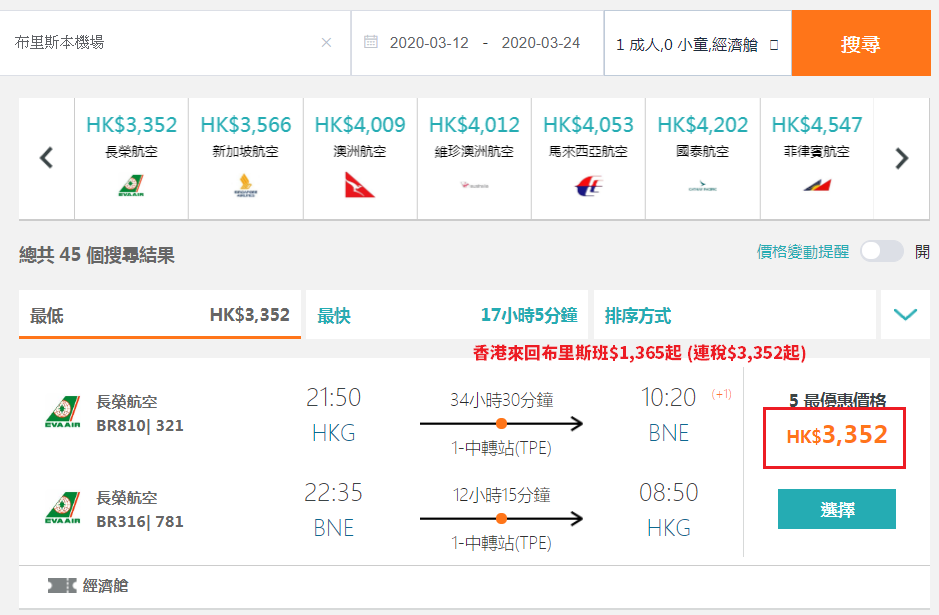The width and height of the screenshot is (939, 615).
Task: Click the 價格變動提醒 link
Action: [x=802, y=252]
